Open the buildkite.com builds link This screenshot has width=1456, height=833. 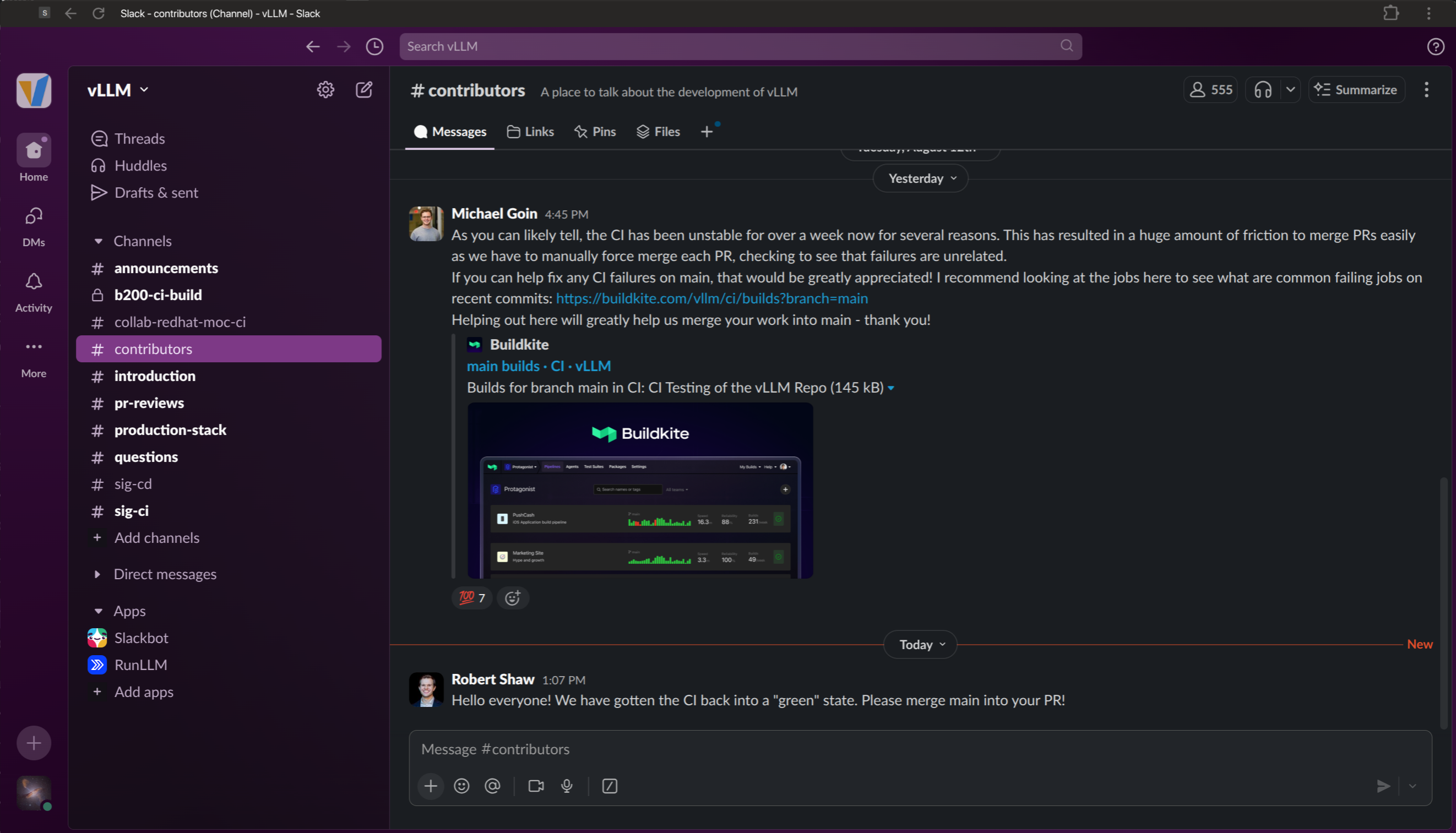coord(711,298)
